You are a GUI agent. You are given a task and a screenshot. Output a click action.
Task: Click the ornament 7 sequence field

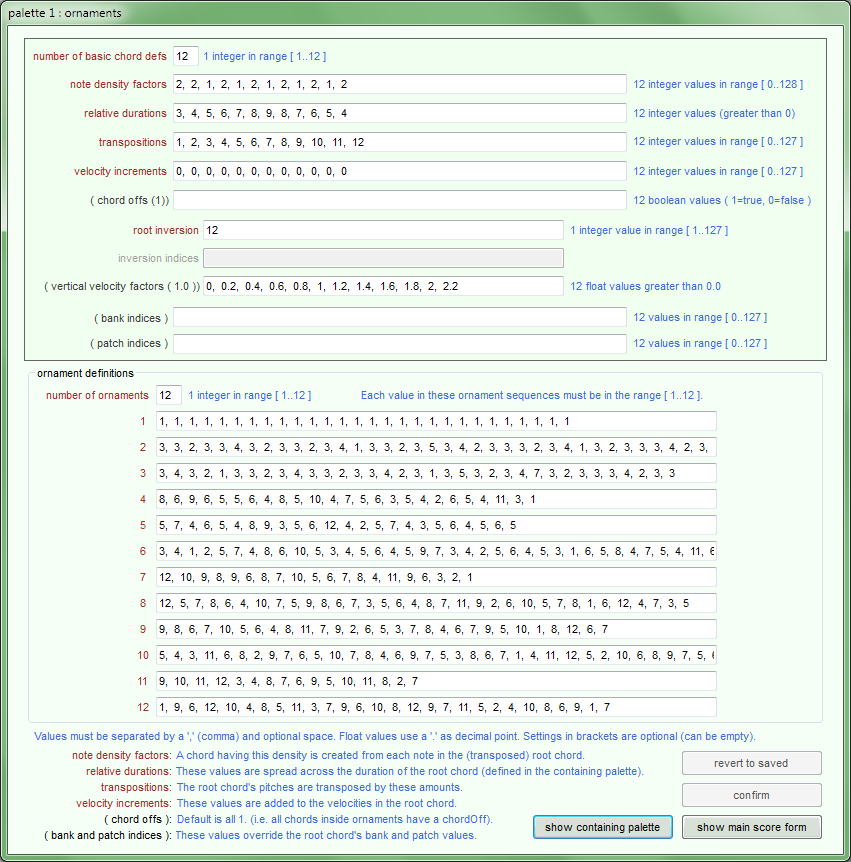pyautogui.click(x=436, y=577)
